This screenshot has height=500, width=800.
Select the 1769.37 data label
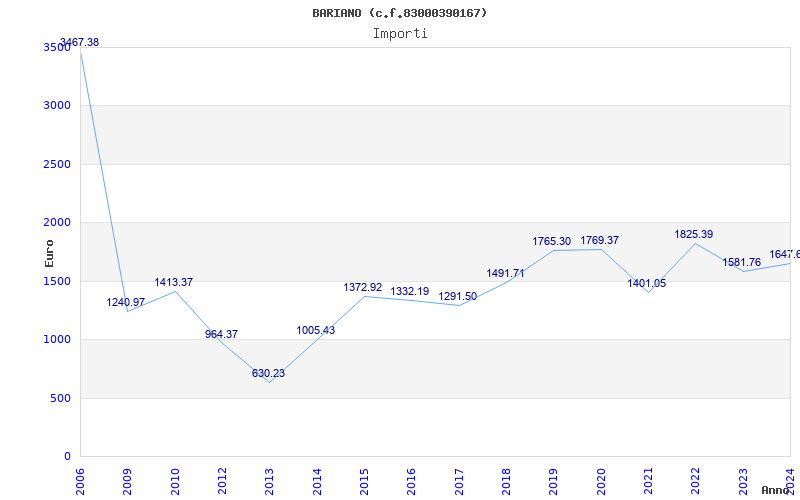coord(599,240)
